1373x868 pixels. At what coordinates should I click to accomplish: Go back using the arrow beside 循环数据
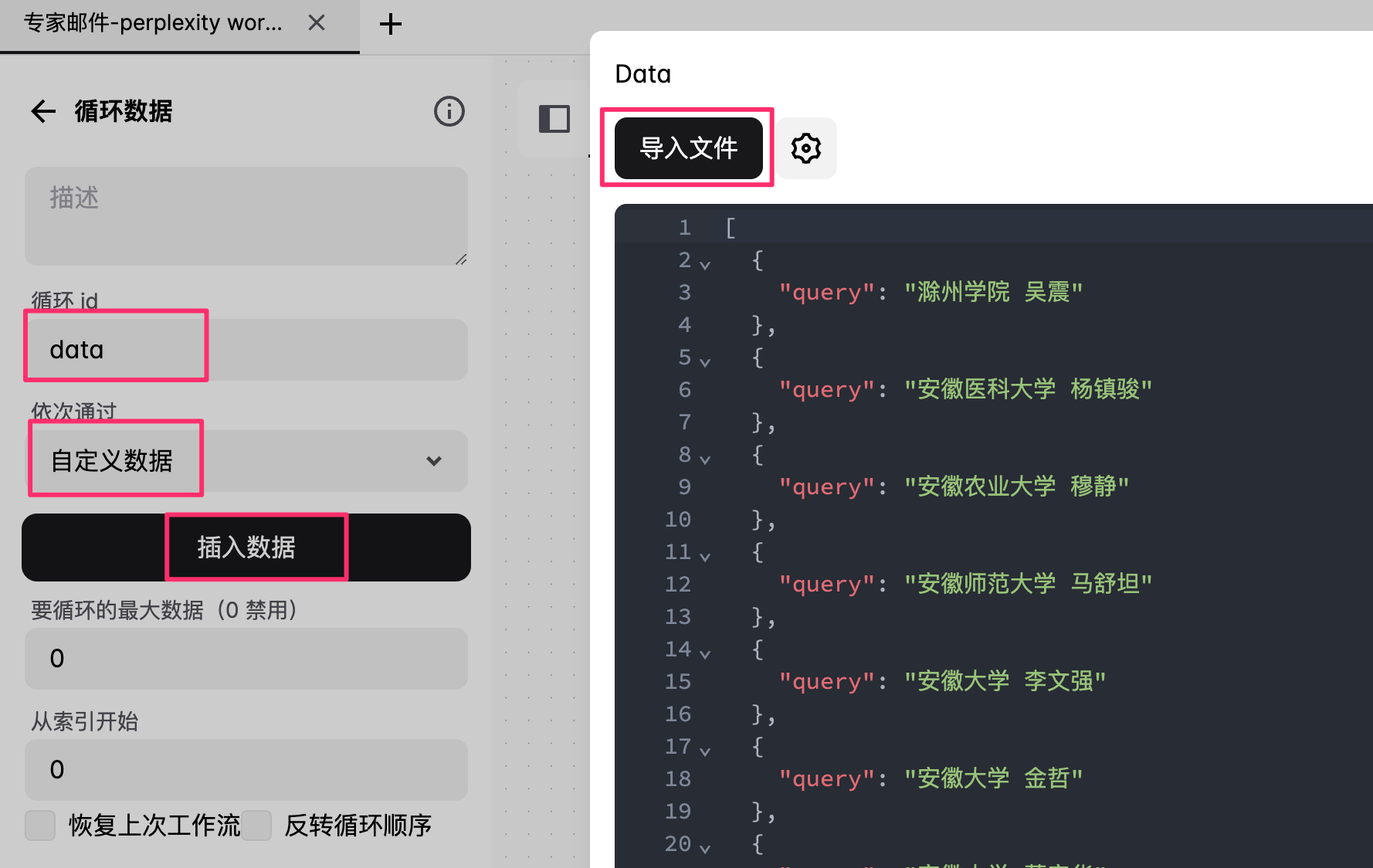tap(43, 111)
